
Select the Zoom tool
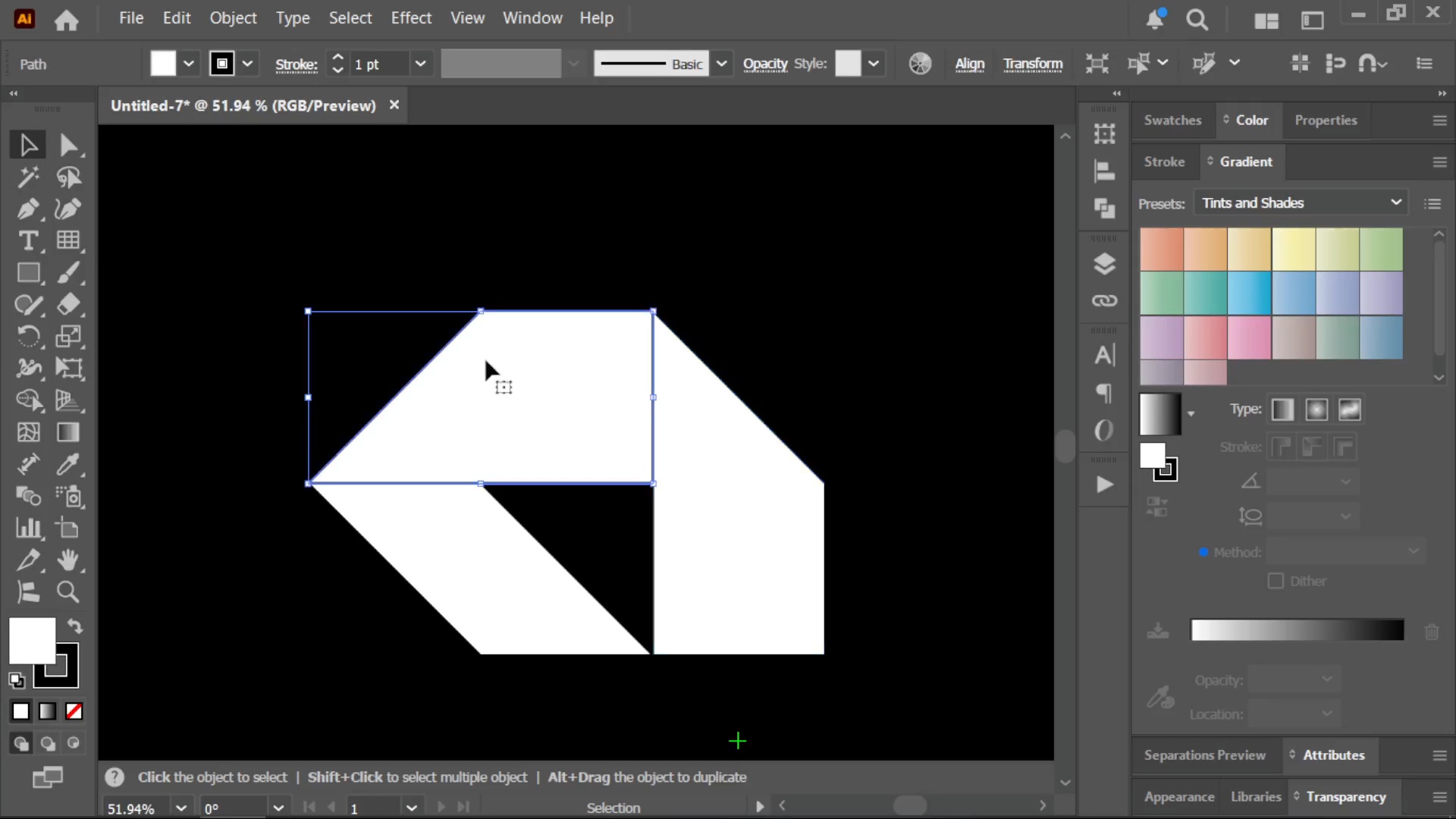coord(68,591)
